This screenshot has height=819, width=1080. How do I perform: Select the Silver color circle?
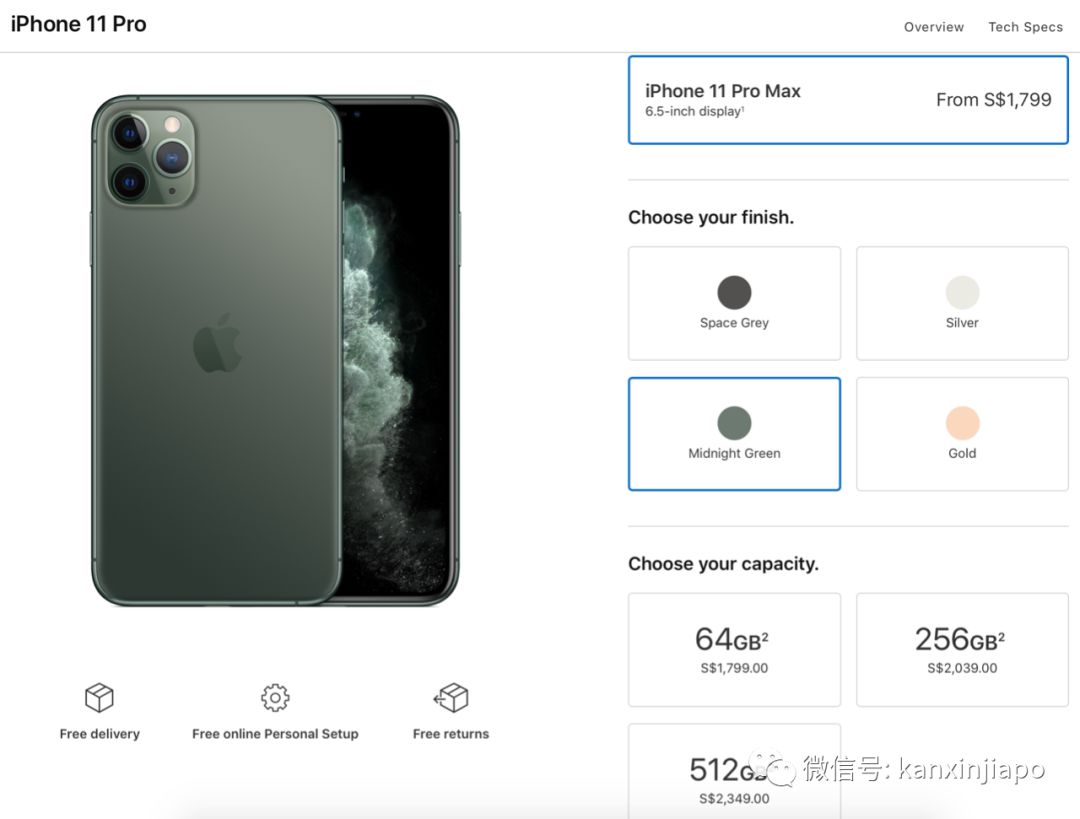click(x=962, y=291)
